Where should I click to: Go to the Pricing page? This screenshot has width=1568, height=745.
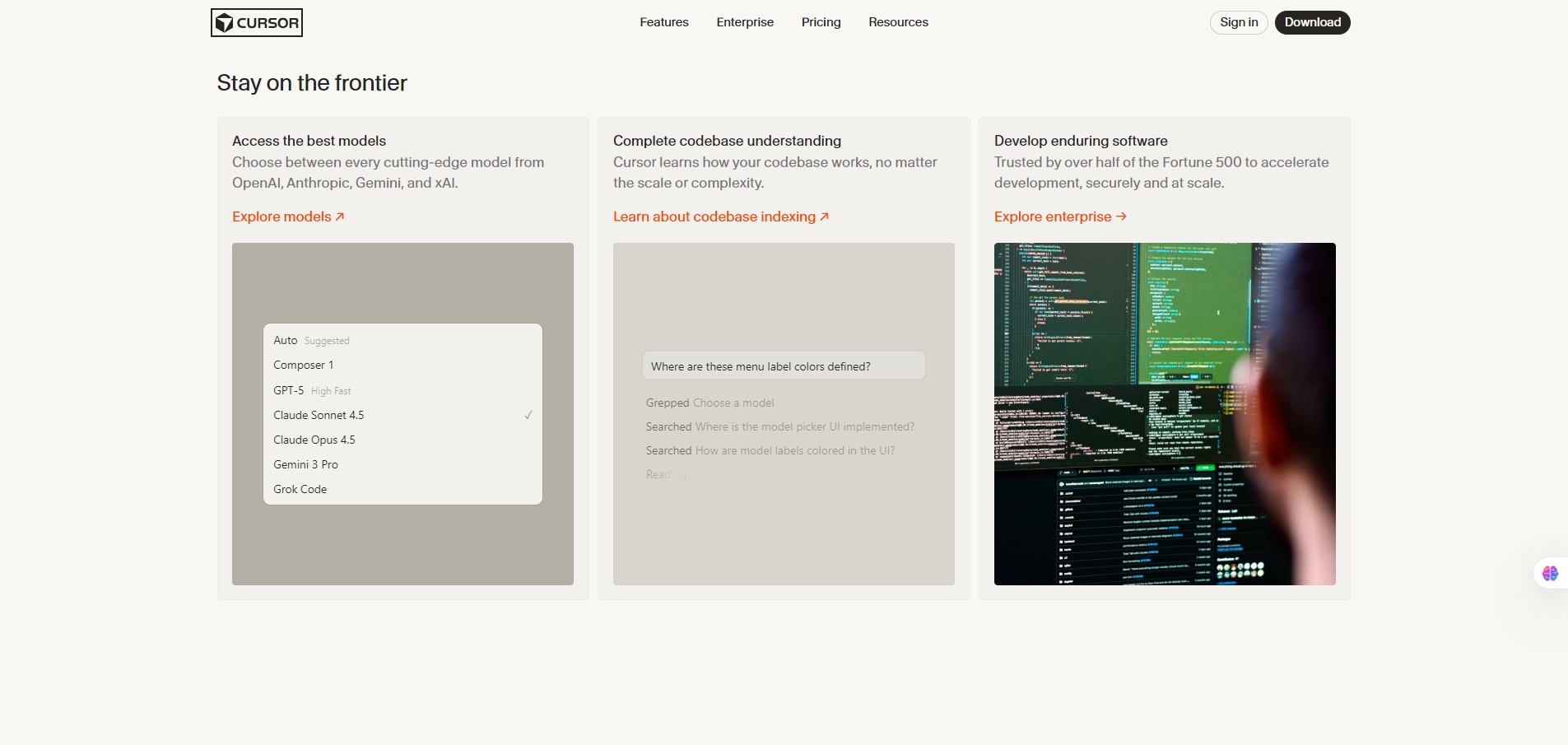pyautogui.click(x=821, y=22)
